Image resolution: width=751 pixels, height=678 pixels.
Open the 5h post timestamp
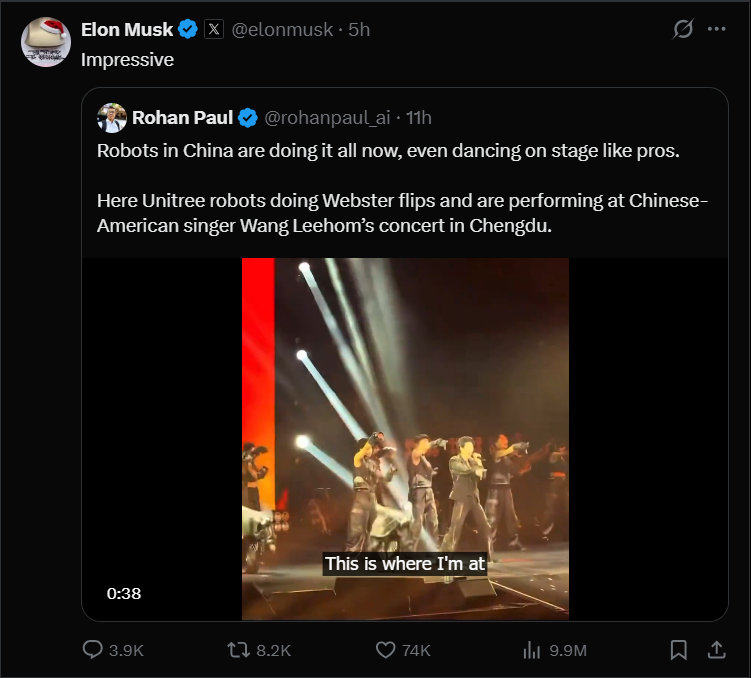pos(359,30)
